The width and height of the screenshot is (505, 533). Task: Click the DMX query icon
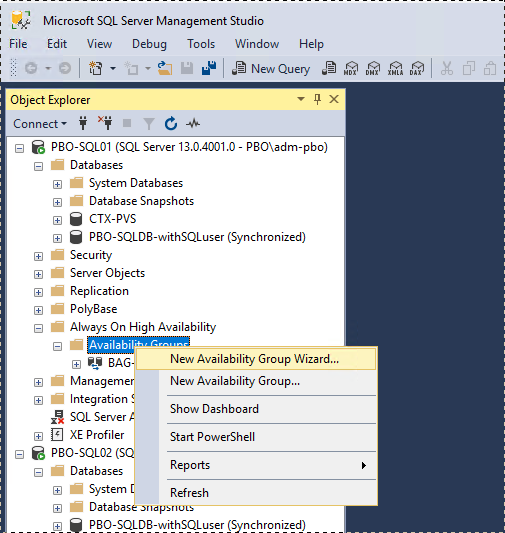(x=373, y=68)
